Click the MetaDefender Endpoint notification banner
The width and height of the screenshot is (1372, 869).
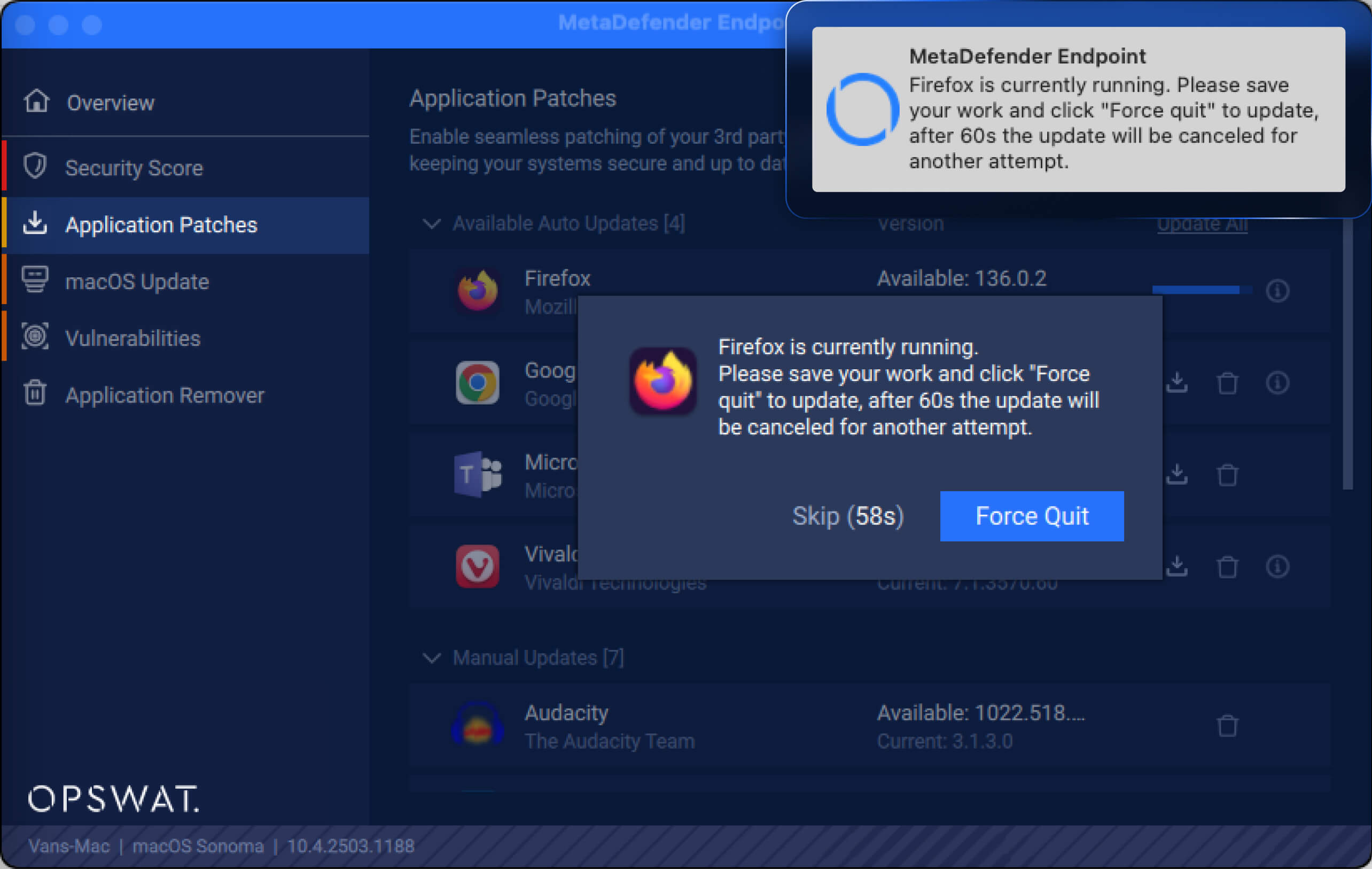1078,110
